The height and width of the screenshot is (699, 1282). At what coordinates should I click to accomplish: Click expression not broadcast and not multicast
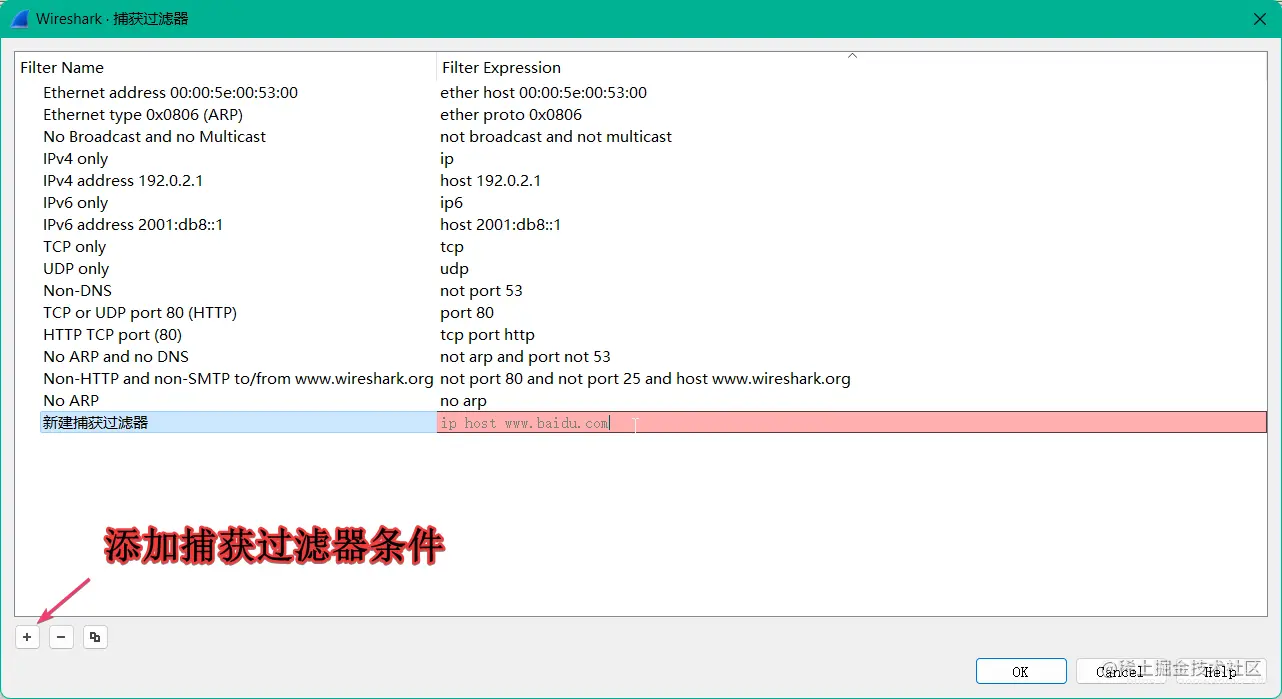click(556, 137)
